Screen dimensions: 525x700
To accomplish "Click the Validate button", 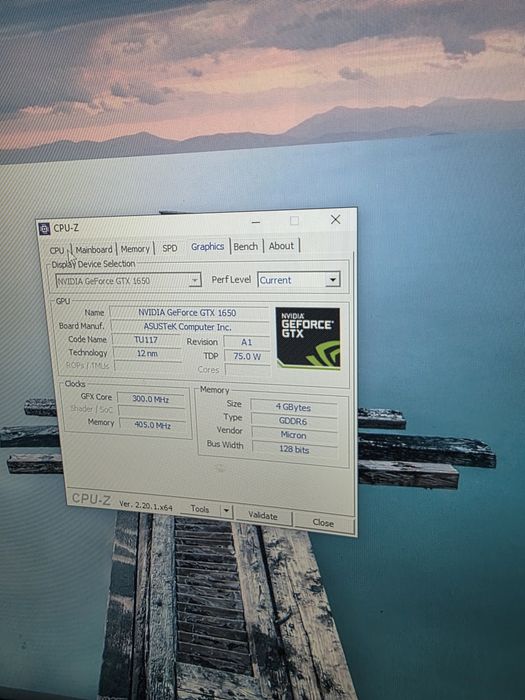I will [263, 516].
